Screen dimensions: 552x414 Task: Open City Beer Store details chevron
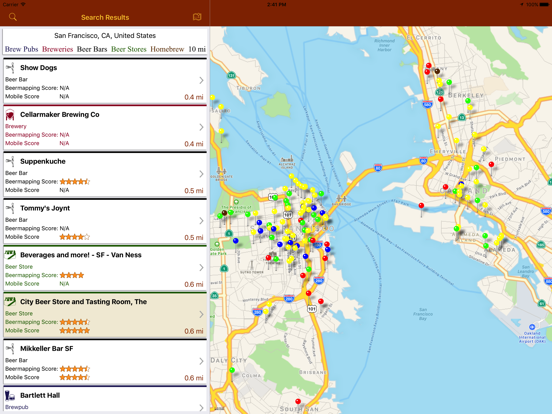(x=201, y=314)
